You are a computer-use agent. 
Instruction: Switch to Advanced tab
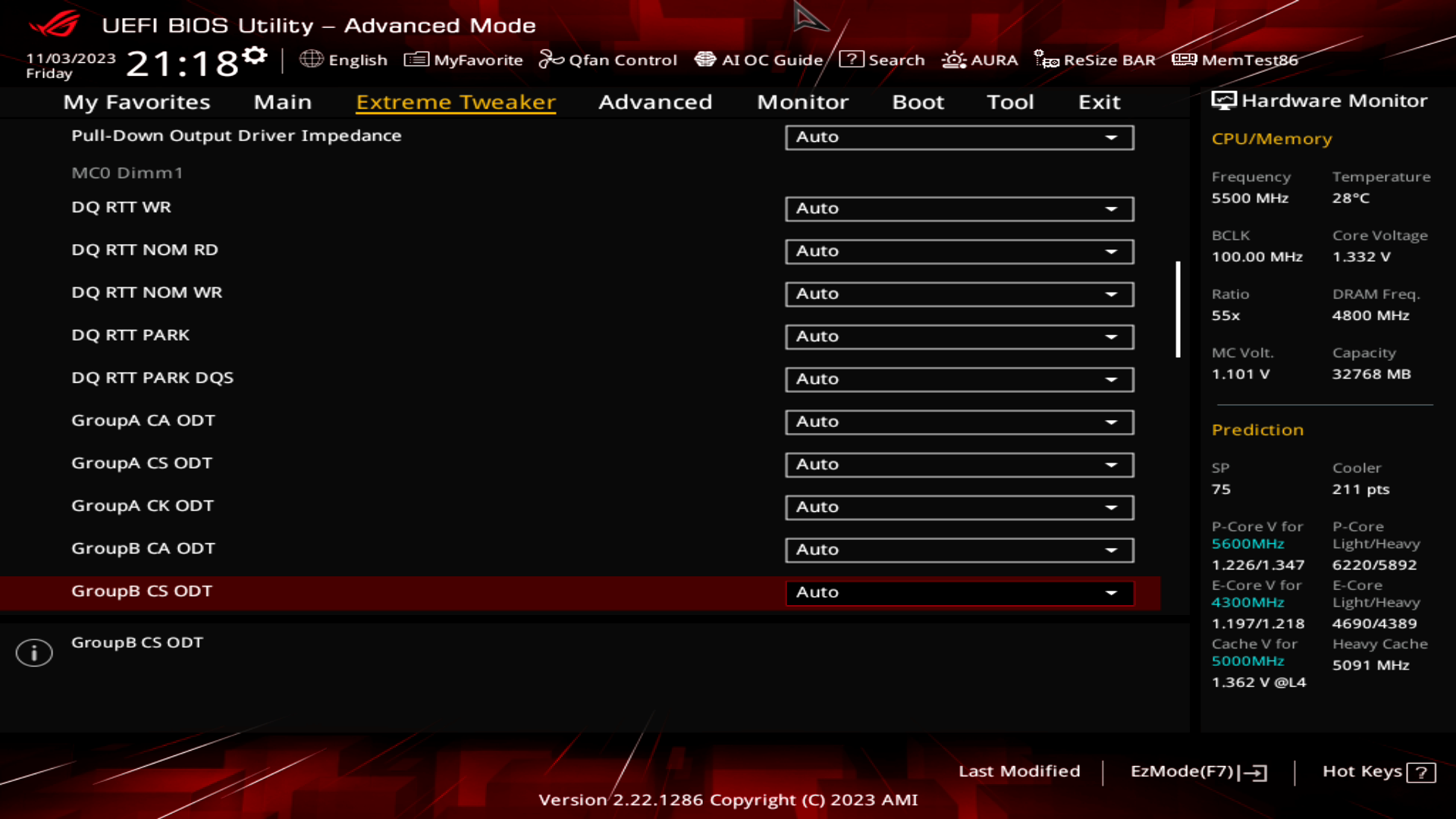point(655,102)
